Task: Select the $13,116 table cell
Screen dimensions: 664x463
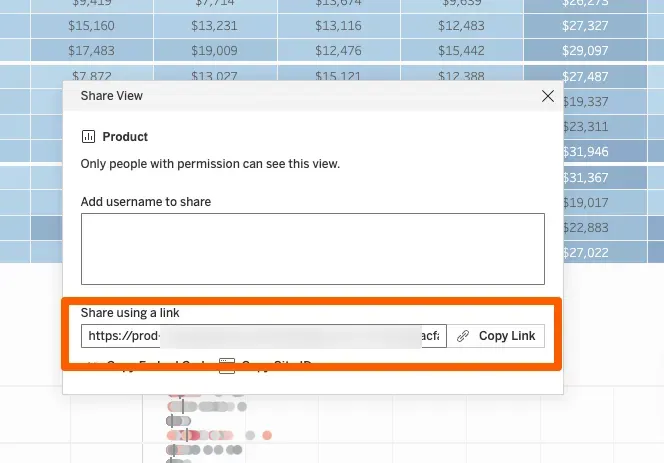Action: click(x=339, y=25)
